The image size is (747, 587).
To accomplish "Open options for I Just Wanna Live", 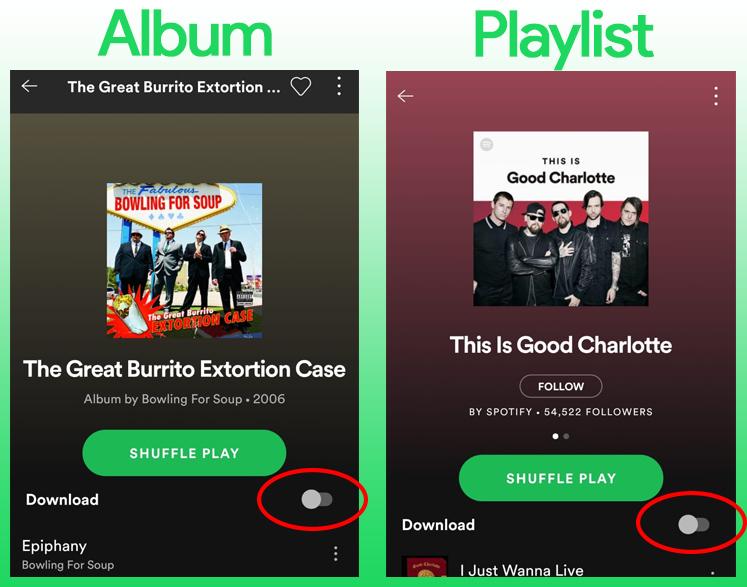I will [712, 573].
